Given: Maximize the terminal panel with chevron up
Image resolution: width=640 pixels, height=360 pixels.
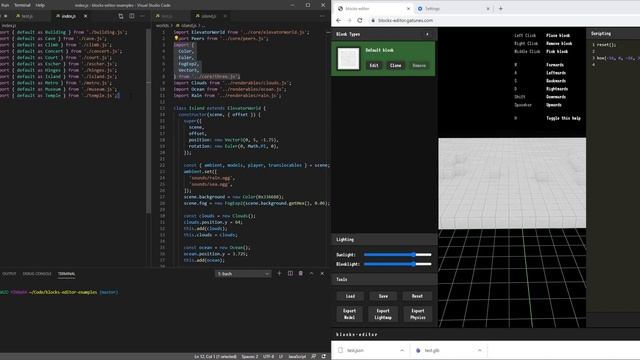Looking at the screenshot, I should tap(311, 273).
